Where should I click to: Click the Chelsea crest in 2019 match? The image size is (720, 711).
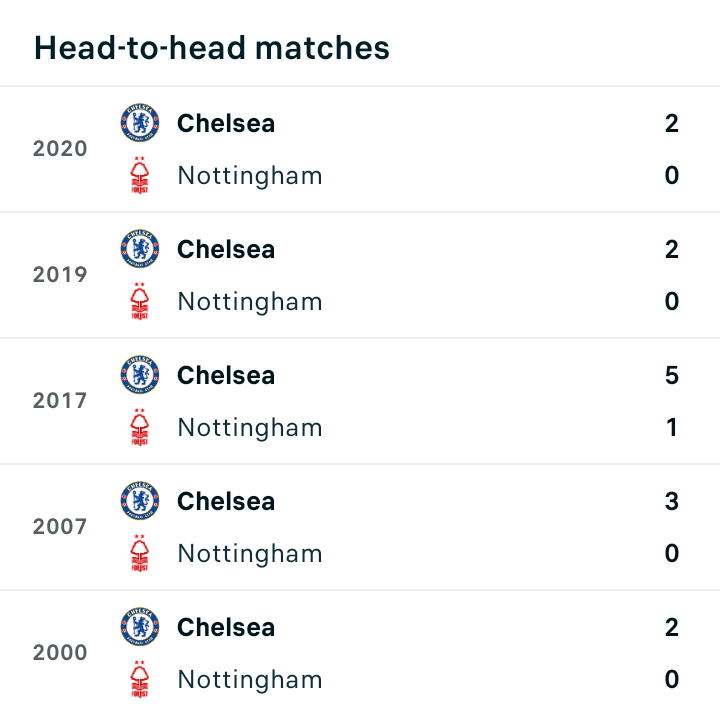click(x=140, y=248)
